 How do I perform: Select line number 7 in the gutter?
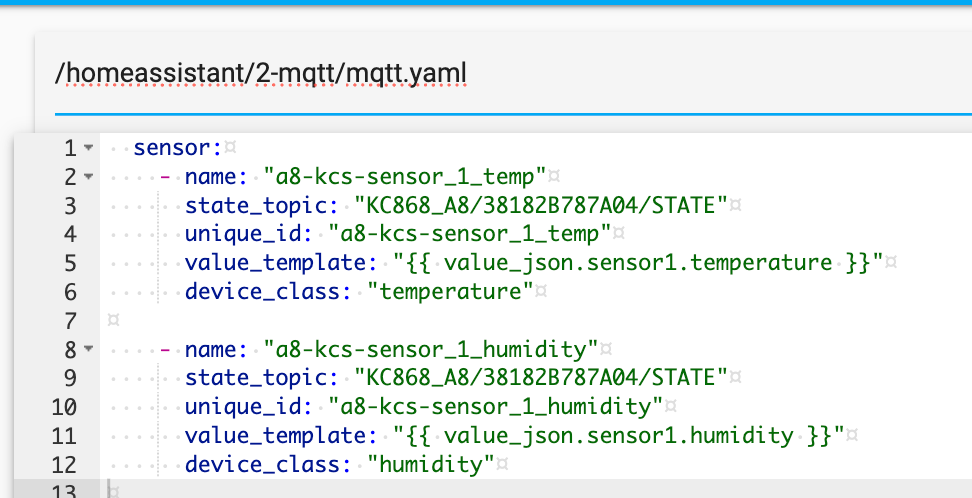point(70,321)
